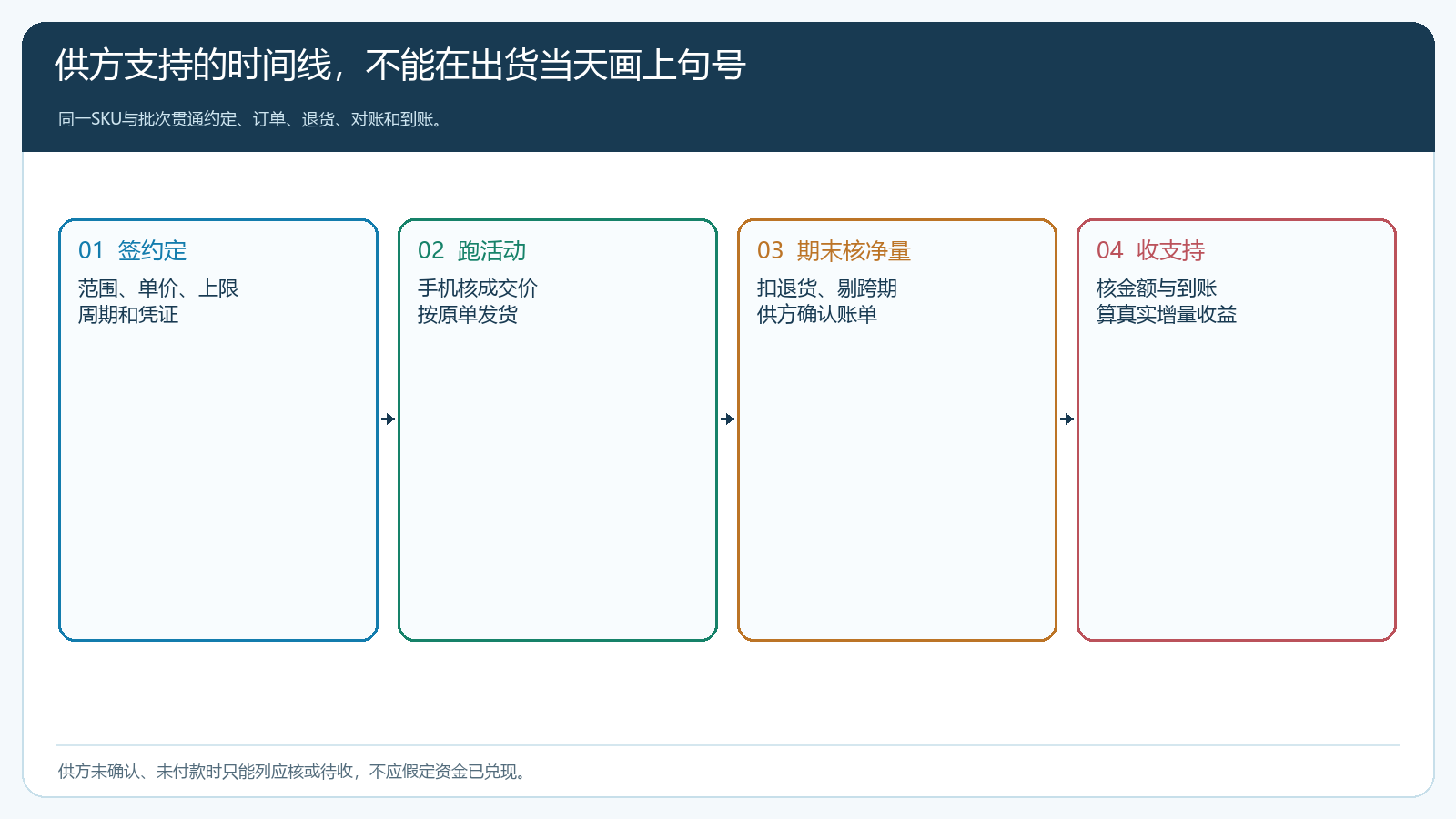The height and width of the screenshot is (819, 1456).
Task: Click the heading 04 收支持
Action: (1150, 250)
